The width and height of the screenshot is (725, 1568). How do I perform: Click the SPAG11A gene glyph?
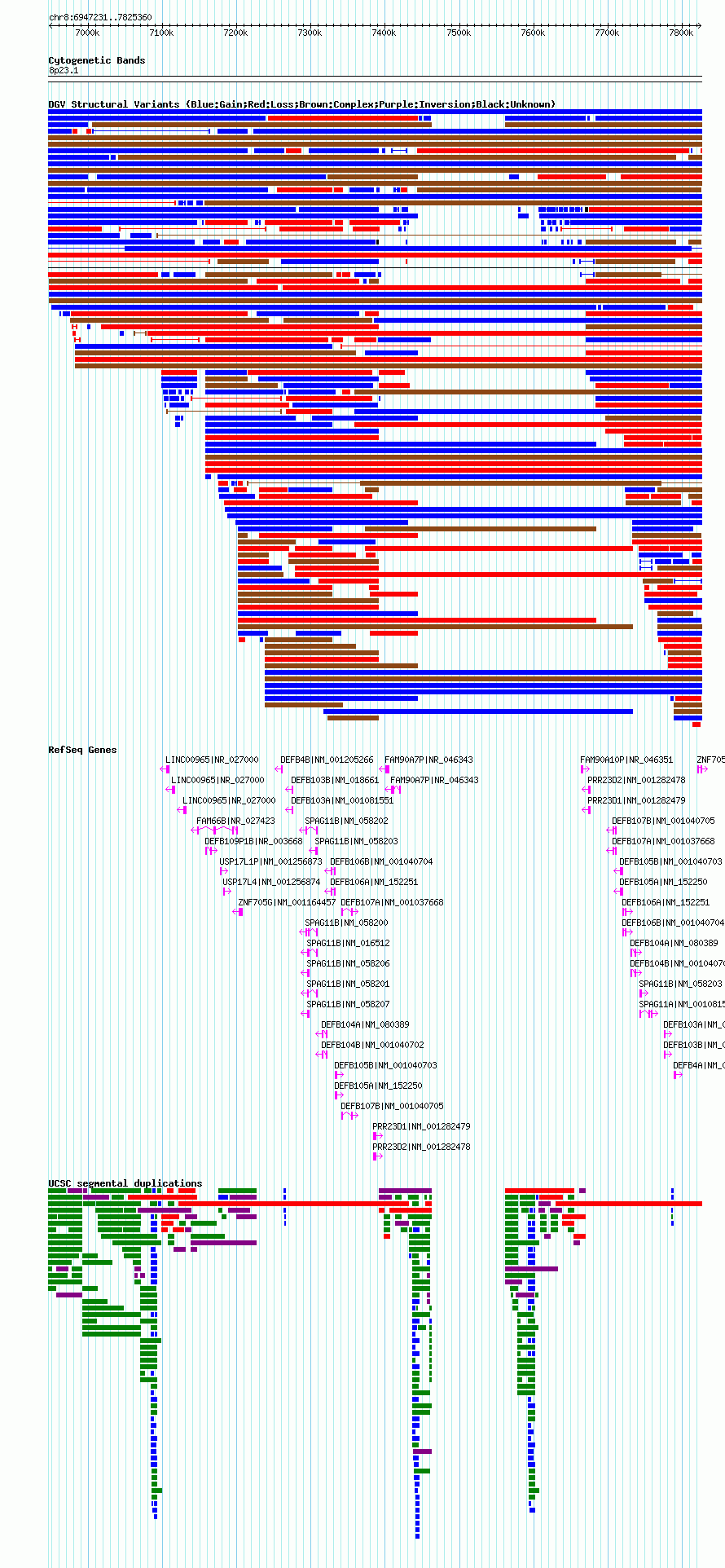click(x=648, y=1014)
